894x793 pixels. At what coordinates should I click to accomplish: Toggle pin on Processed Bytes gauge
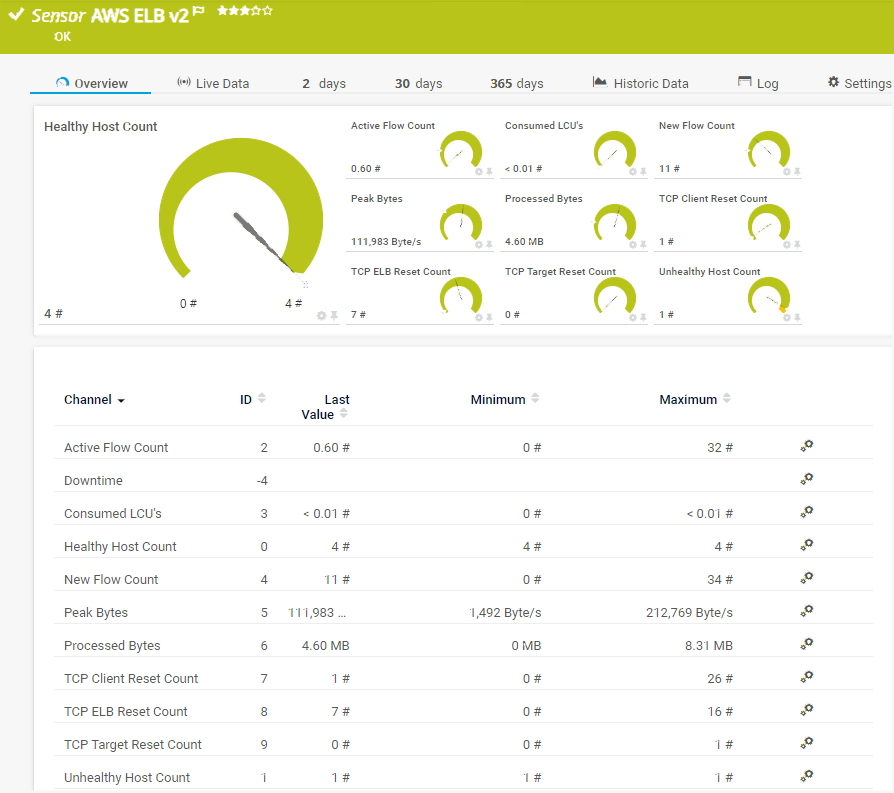(x=643, y=245)
